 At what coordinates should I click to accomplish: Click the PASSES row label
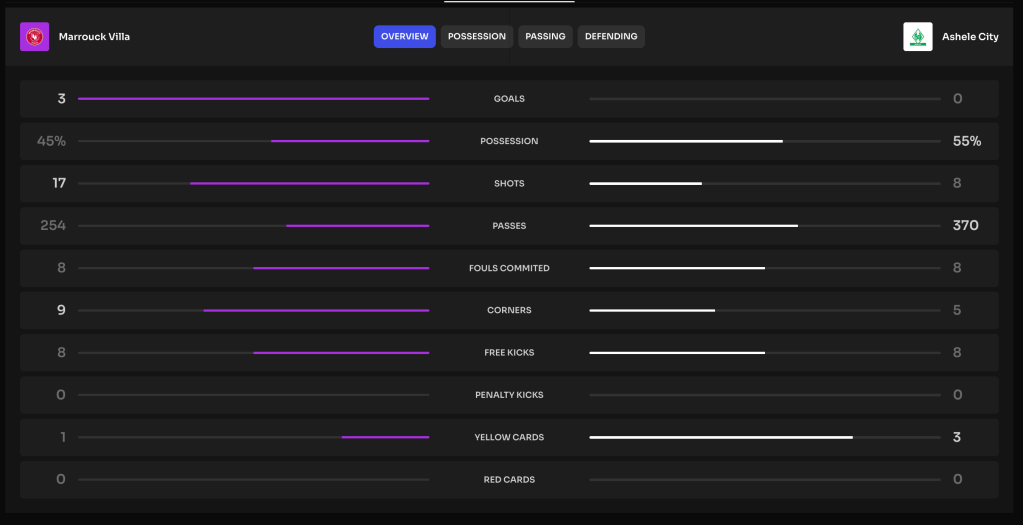point(509,226)
